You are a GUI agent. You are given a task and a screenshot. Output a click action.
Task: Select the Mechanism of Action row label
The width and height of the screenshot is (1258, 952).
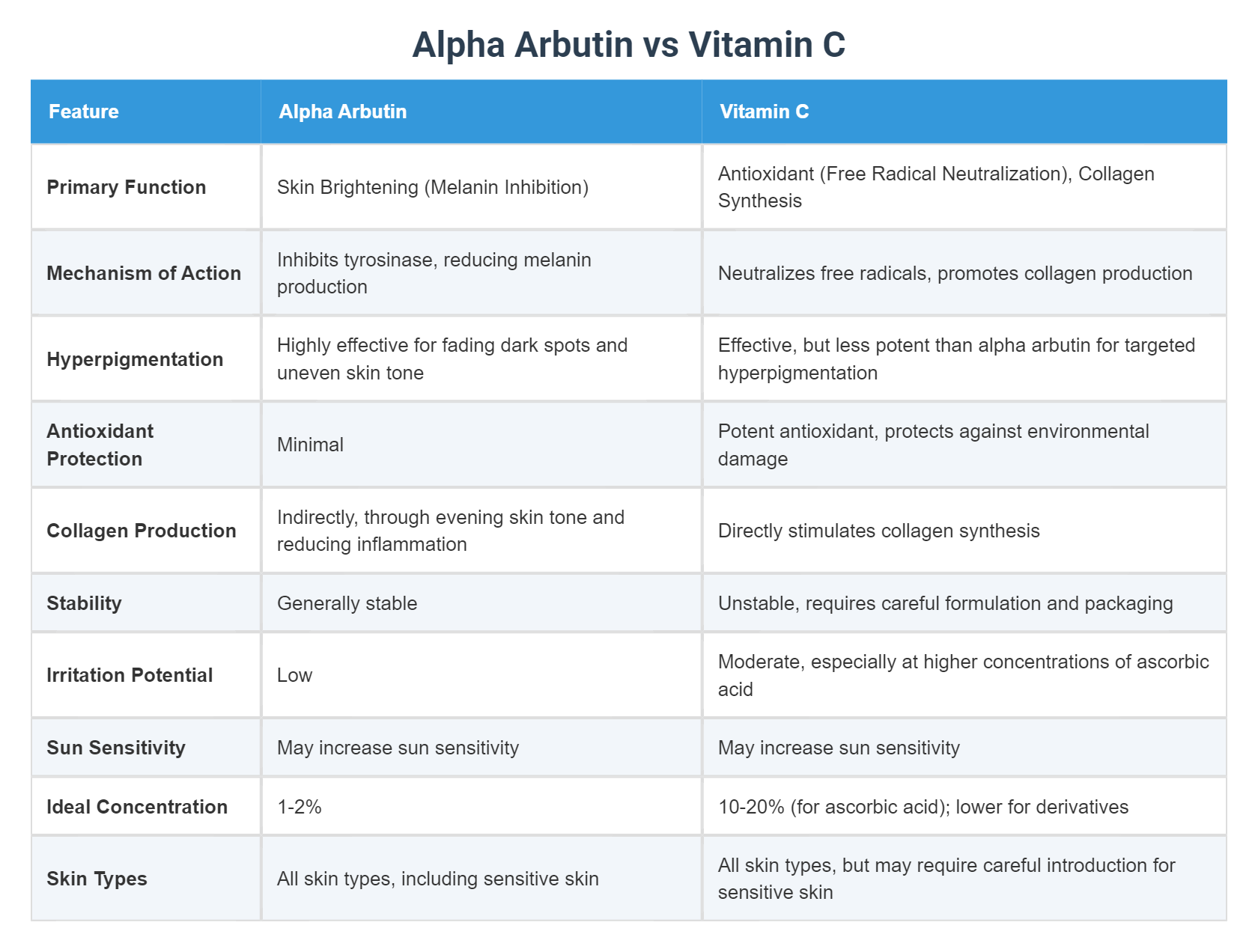pyautogui.click(x=144, y=273)
